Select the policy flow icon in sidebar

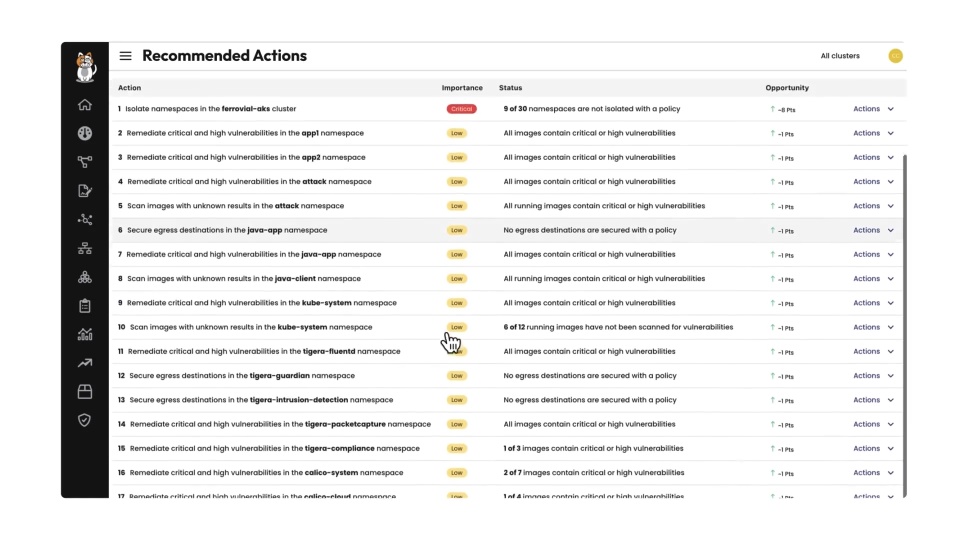[84, 162]
